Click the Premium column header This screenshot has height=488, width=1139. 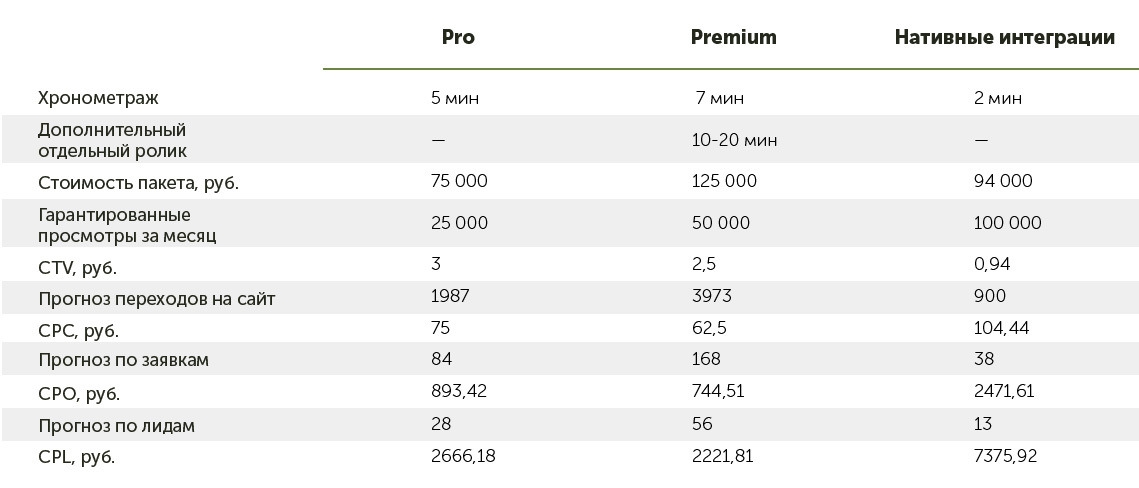coord(733,38)
